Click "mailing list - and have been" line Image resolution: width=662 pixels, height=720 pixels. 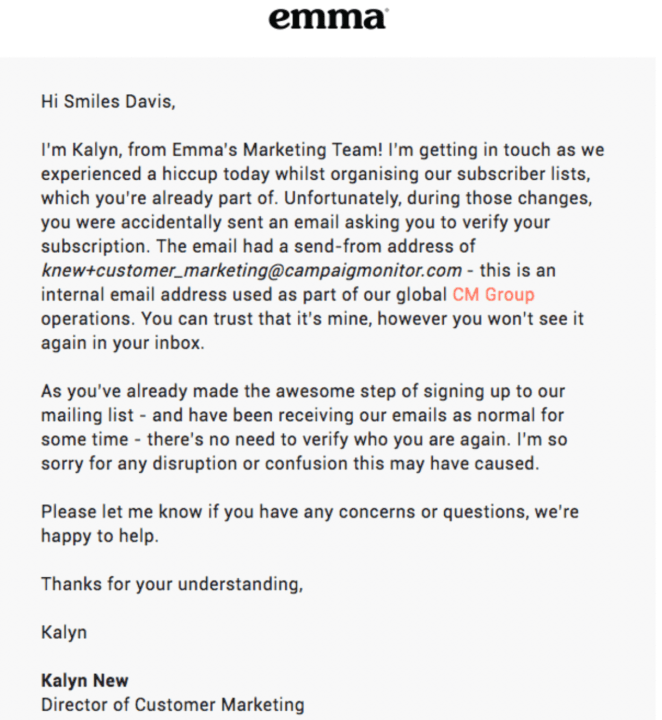303,416
